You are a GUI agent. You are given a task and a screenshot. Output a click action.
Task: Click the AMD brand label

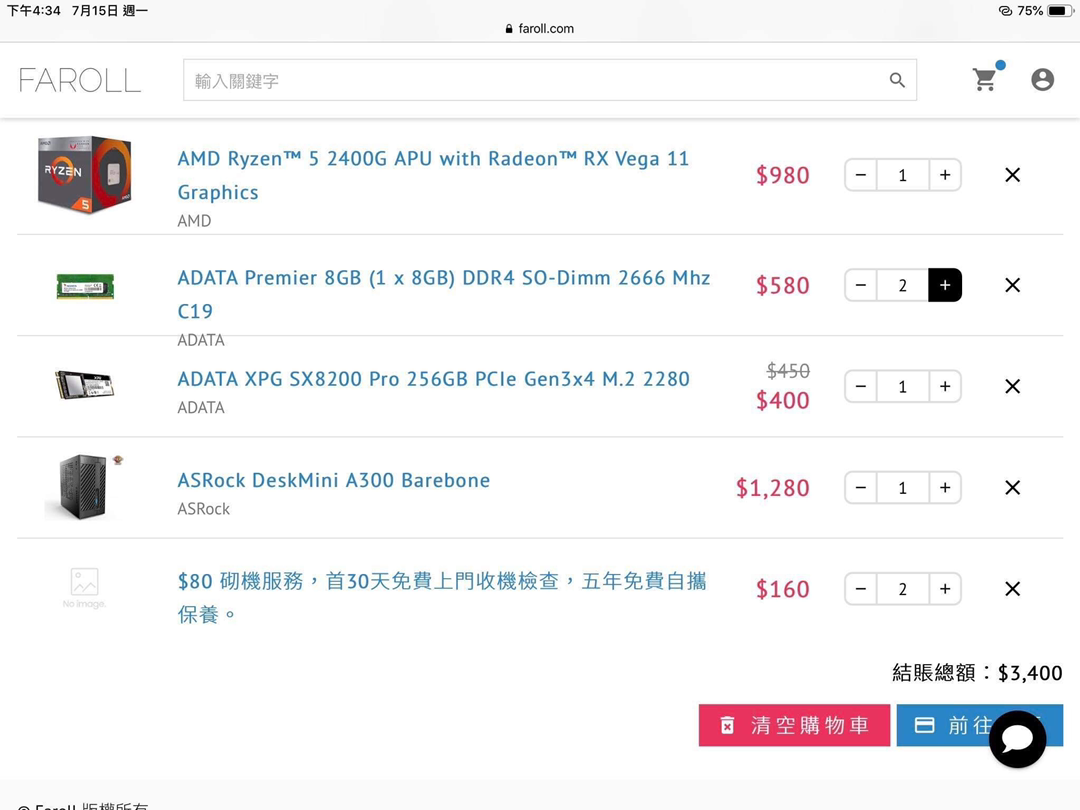coord(194,221)
